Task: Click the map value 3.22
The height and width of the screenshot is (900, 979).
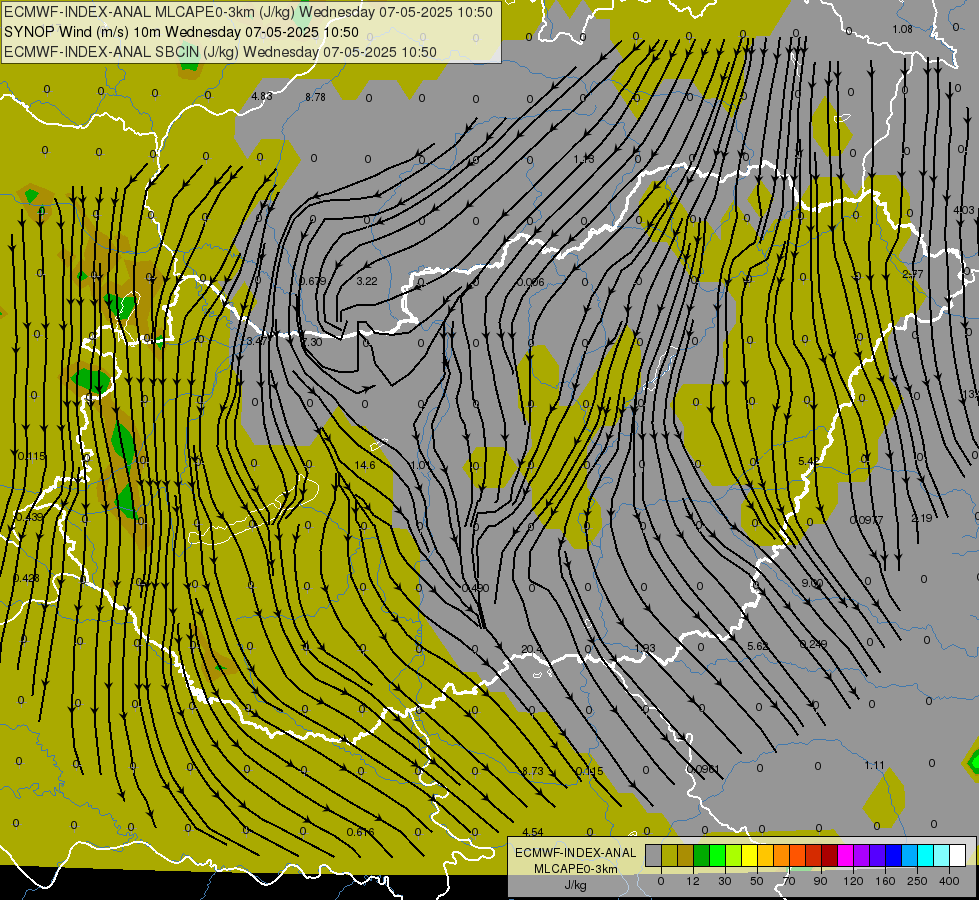Action: click(x=367, y=281)
